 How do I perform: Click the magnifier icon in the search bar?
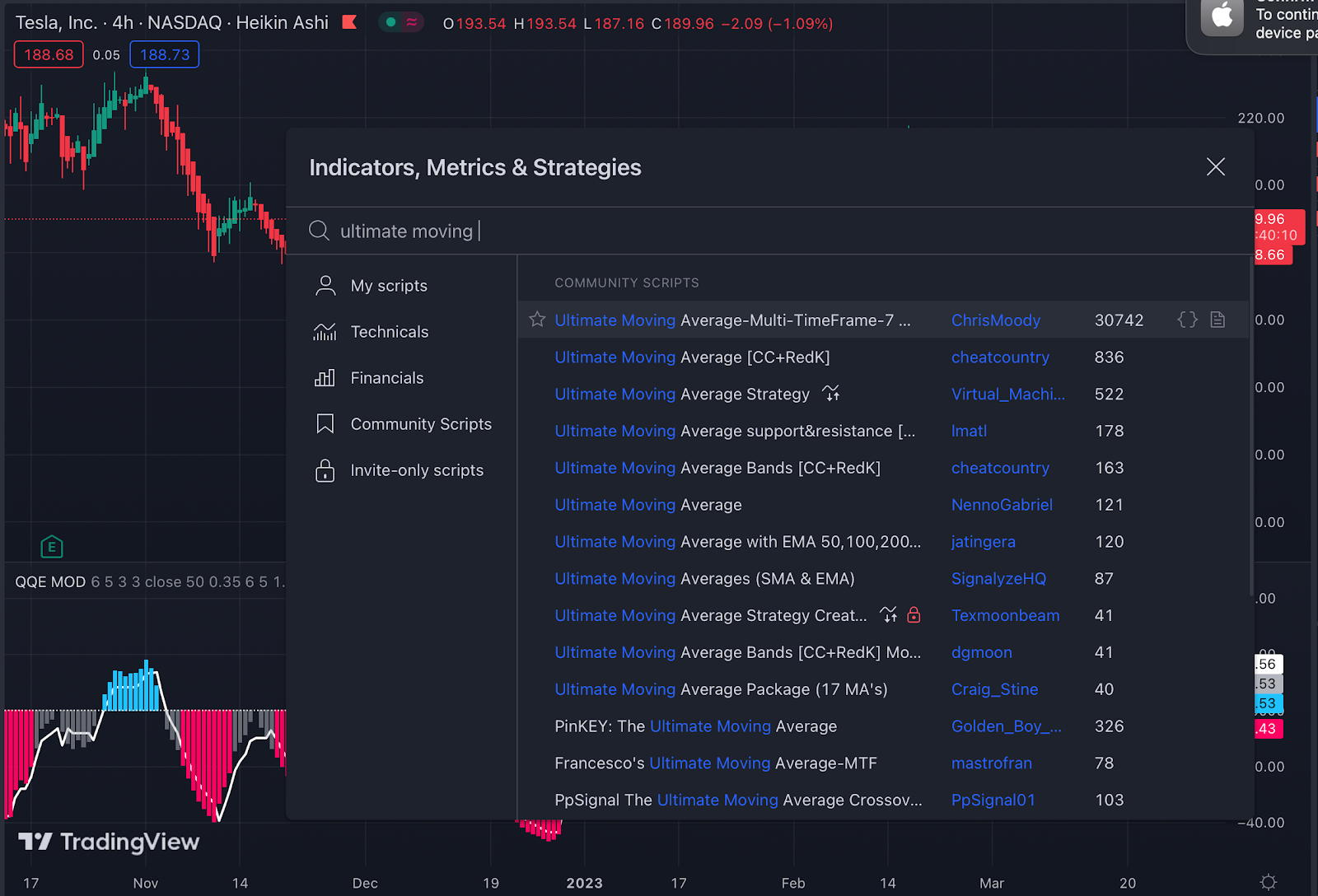319,231
